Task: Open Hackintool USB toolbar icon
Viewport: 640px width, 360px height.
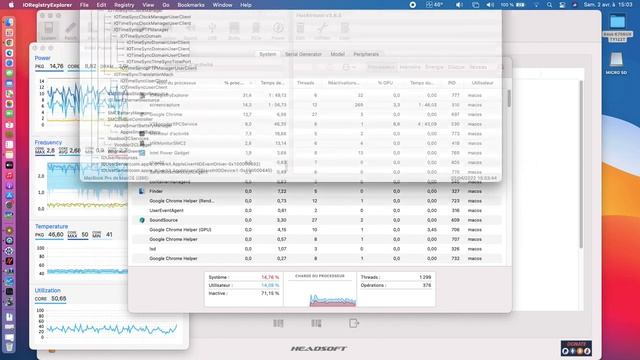Action: [212, 31]
